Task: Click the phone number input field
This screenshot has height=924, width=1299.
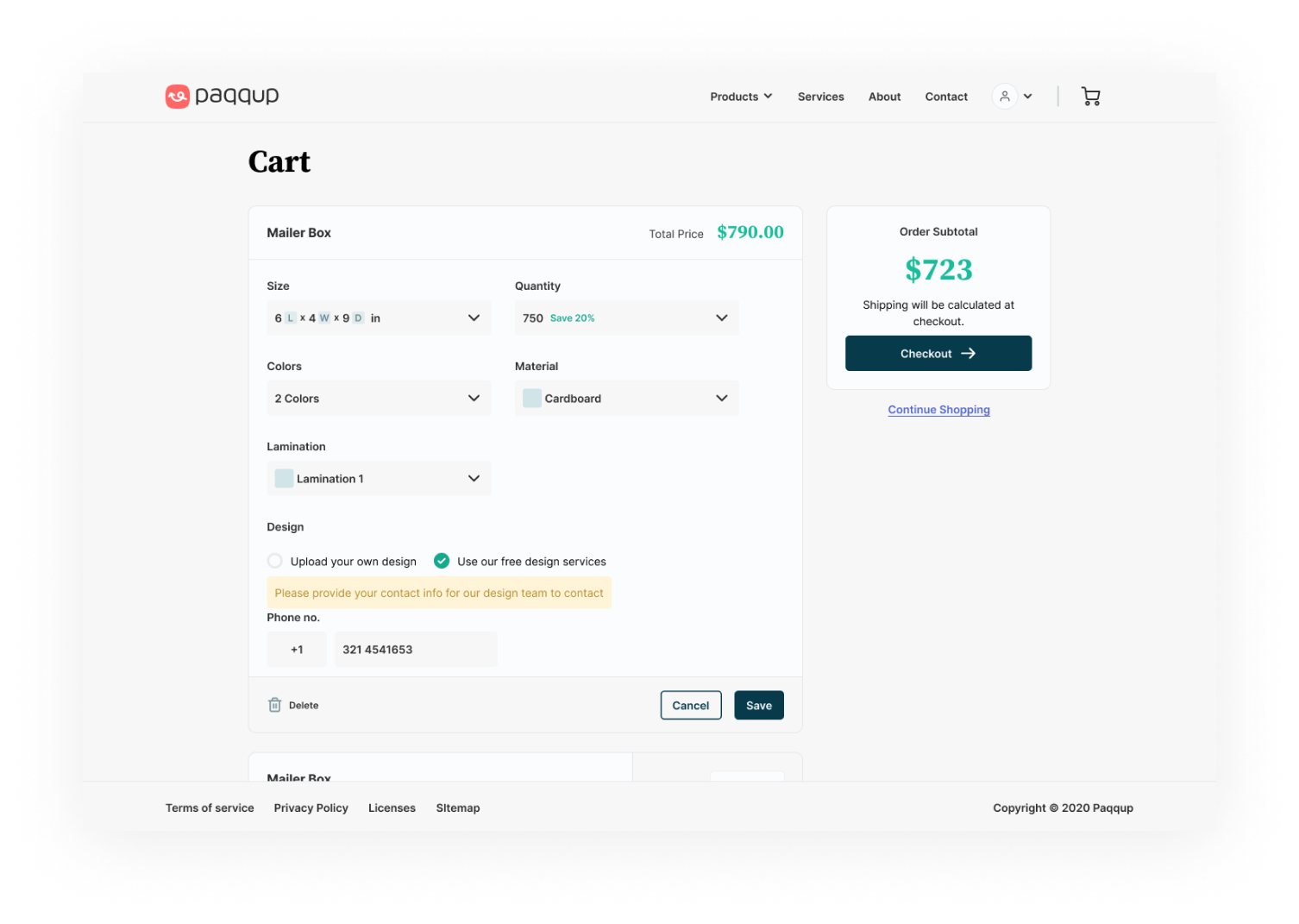Action: (416, 650)
